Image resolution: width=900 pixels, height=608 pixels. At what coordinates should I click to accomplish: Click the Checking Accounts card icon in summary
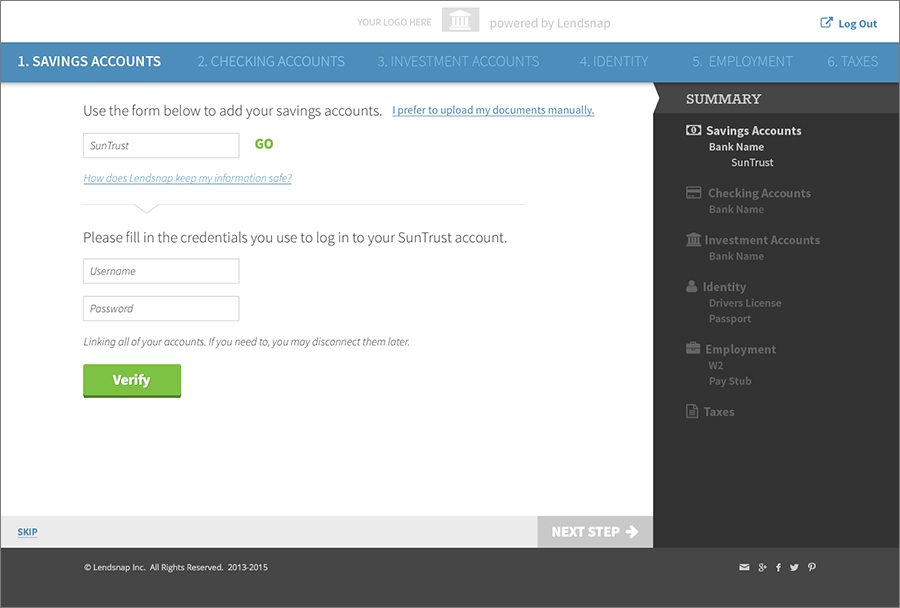pyautogui.click(x=693, y=193)
